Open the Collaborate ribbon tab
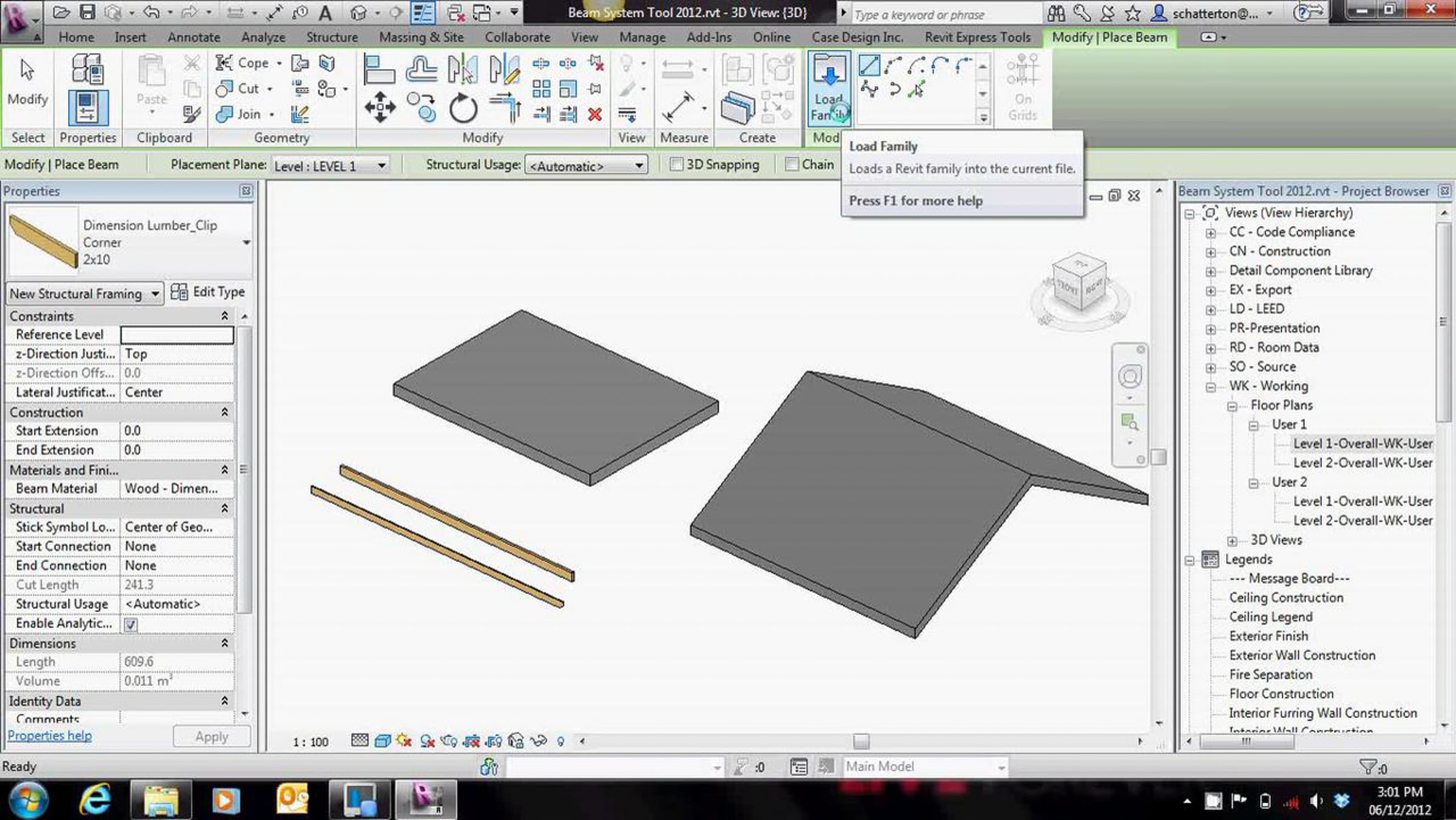 [x=517, y=37]
